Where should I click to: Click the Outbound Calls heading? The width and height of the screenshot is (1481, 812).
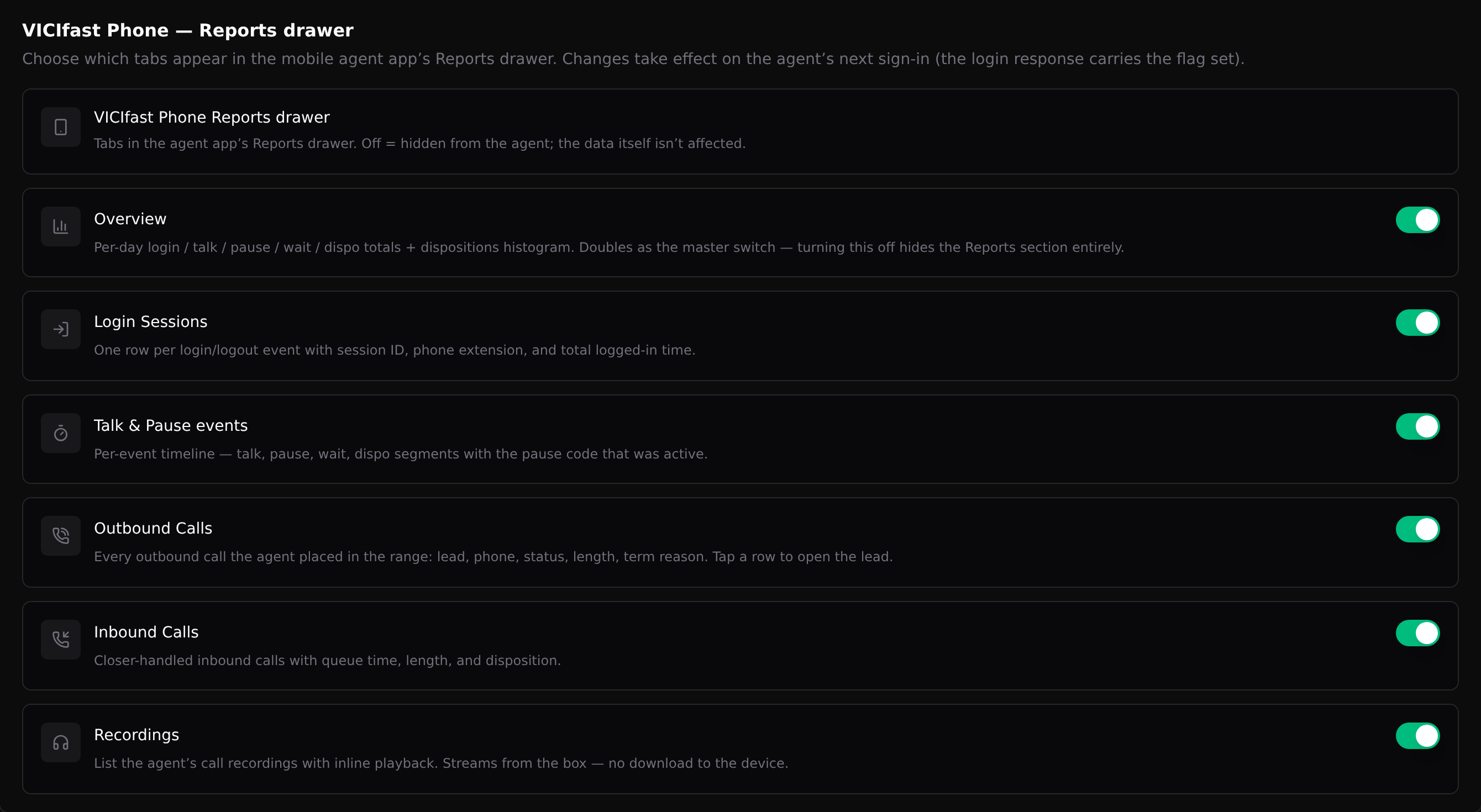click(x=153, y=528)
